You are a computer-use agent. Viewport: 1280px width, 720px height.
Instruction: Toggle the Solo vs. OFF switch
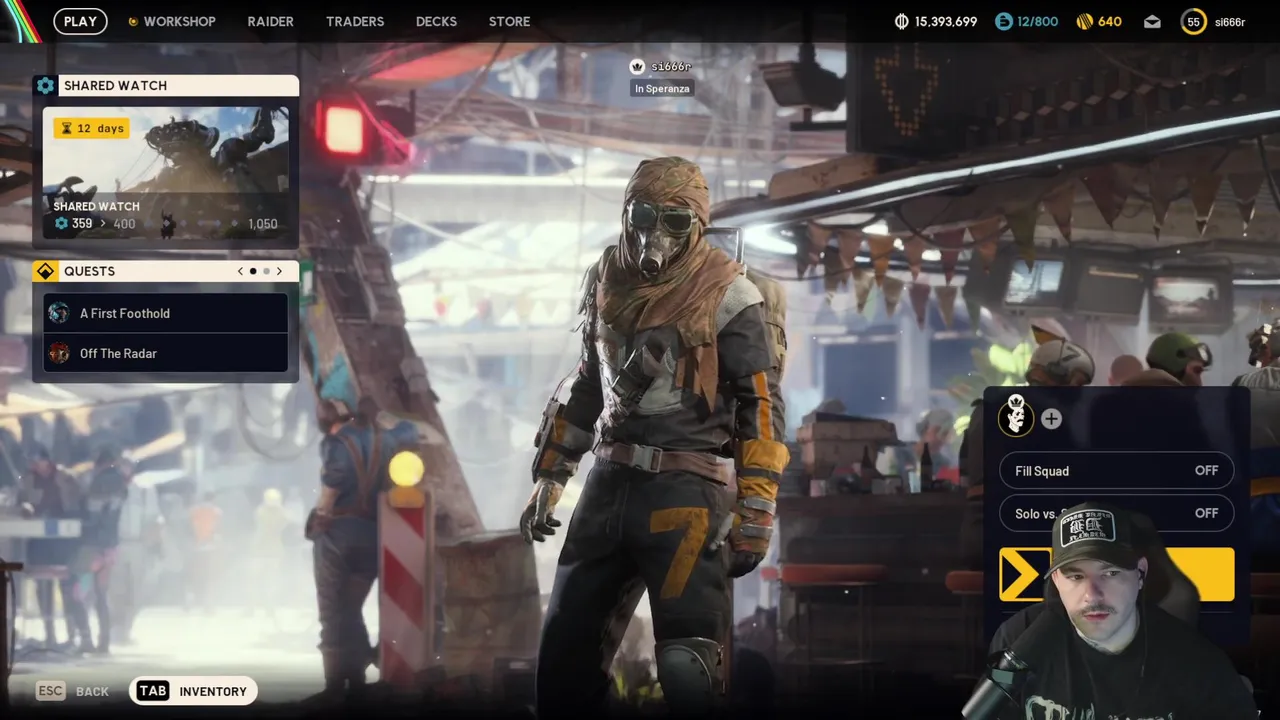tap(1117, 513)
